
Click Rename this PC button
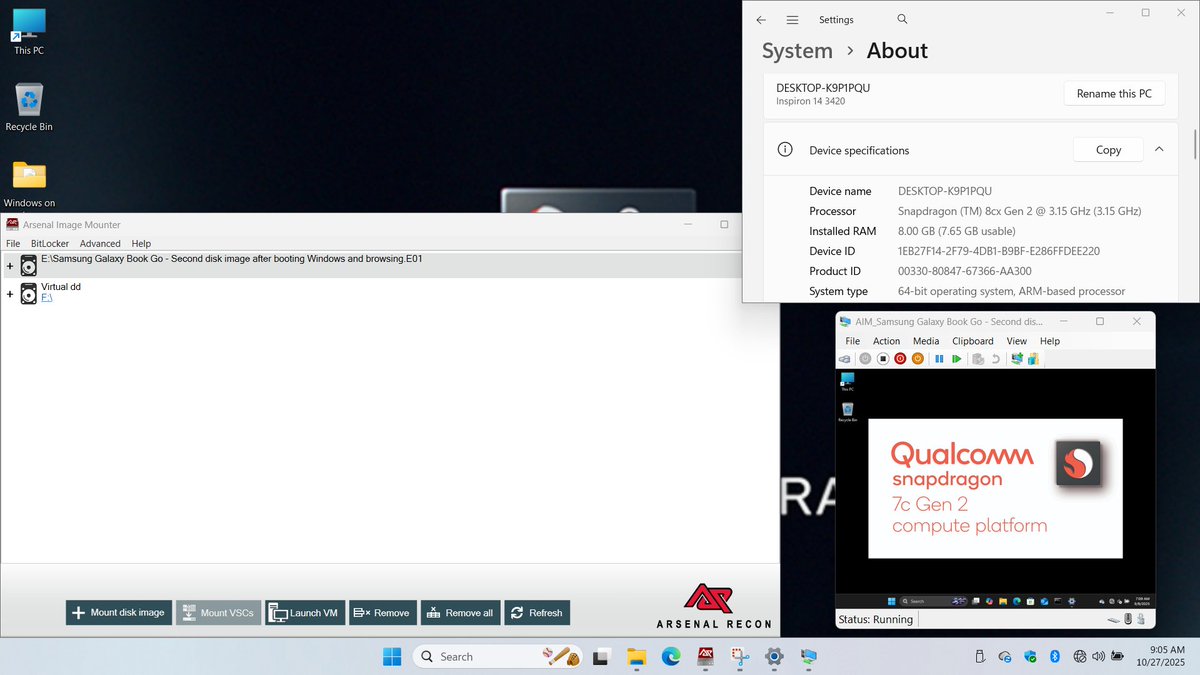pos(1114,94)
